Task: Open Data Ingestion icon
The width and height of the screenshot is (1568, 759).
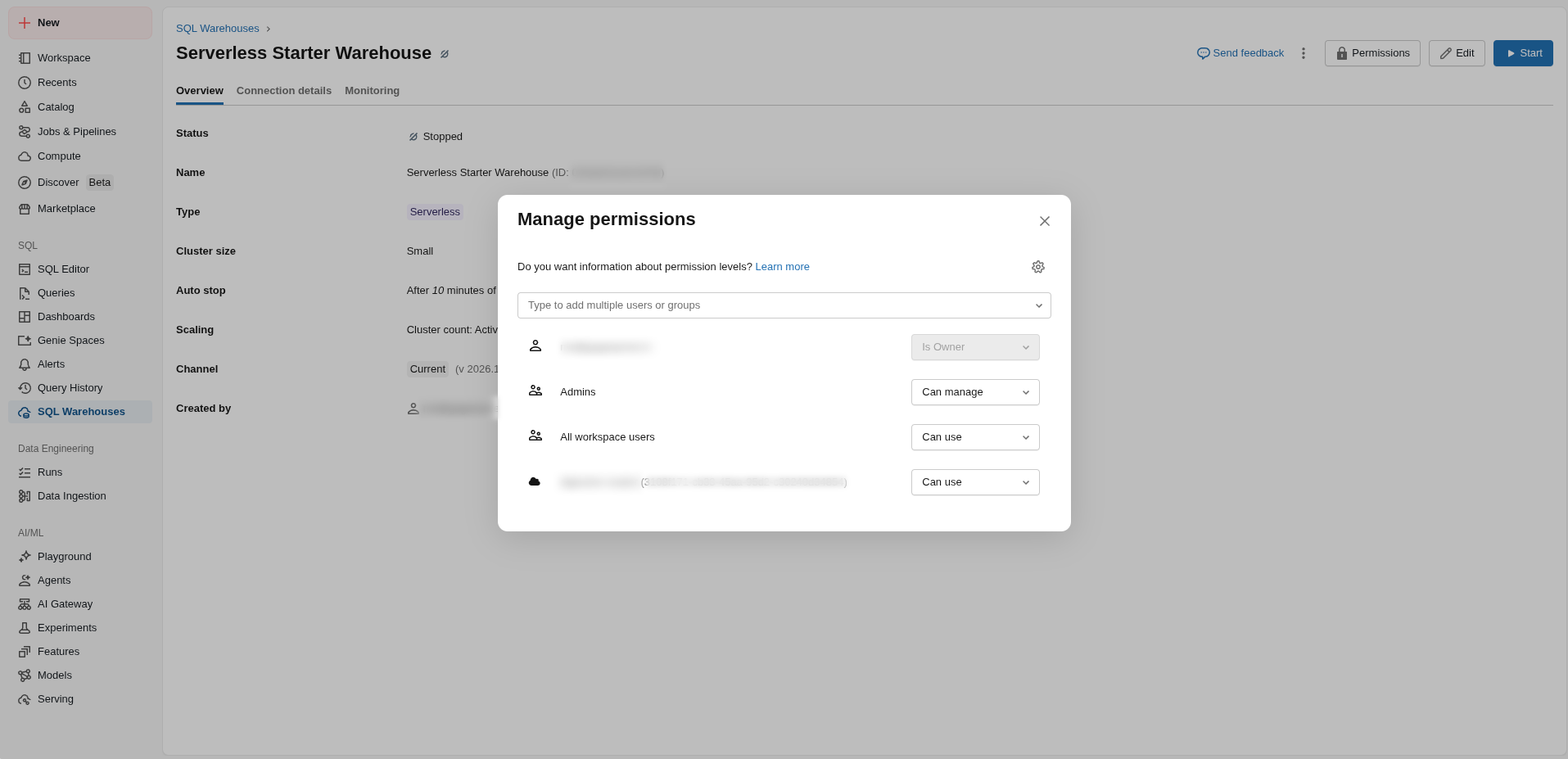Action: coord(25,496)
